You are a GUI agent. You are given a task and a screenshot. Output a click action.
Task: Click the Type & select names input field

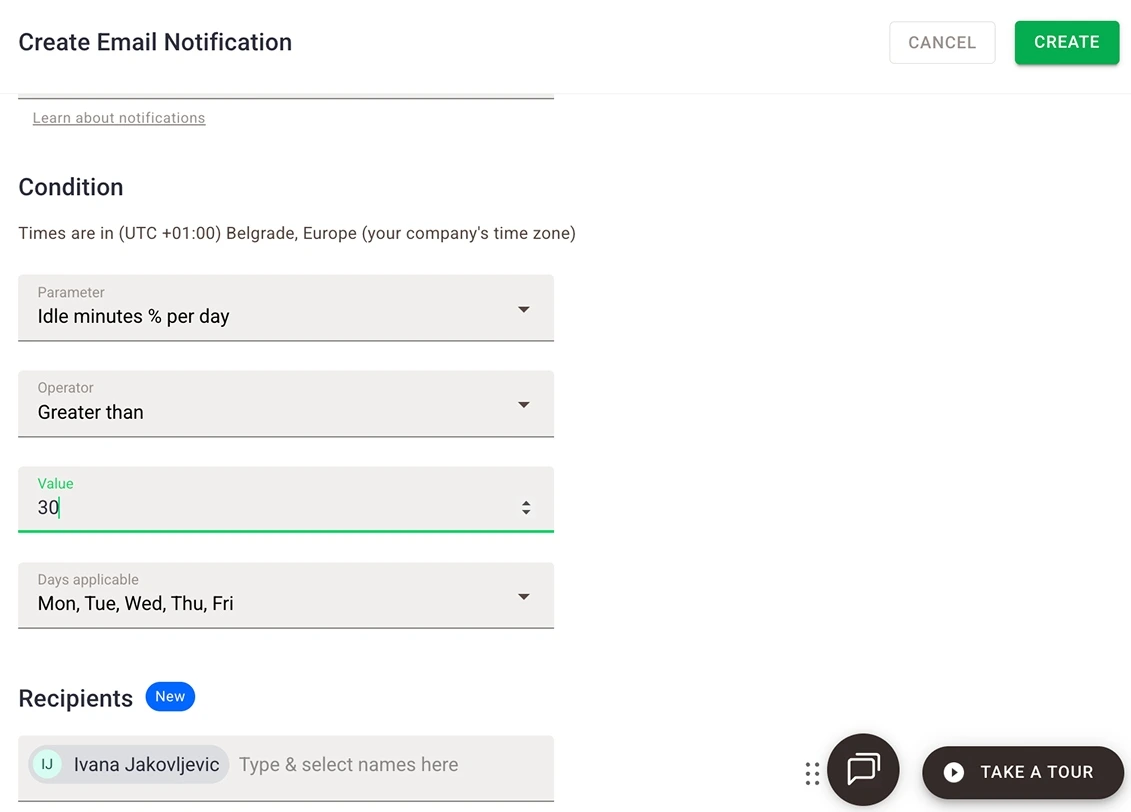point(348,764)
